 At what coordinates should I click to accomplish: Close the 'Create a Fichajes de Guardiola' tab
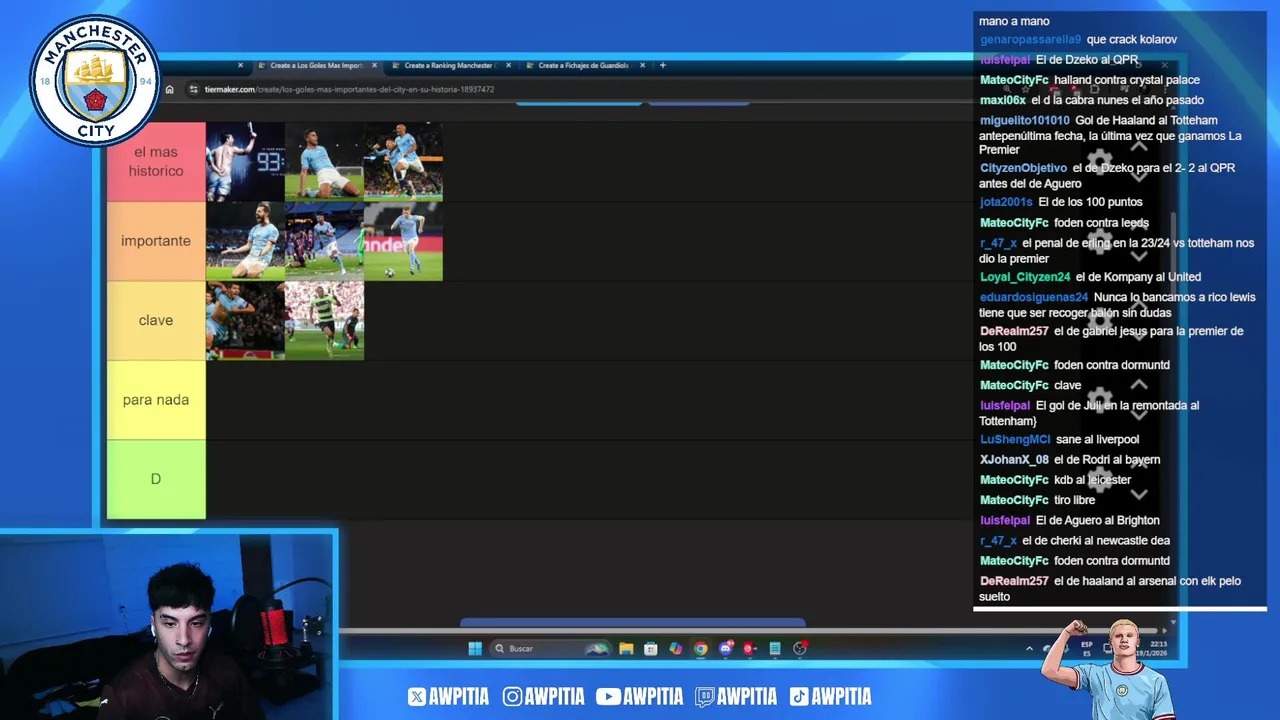641,66
